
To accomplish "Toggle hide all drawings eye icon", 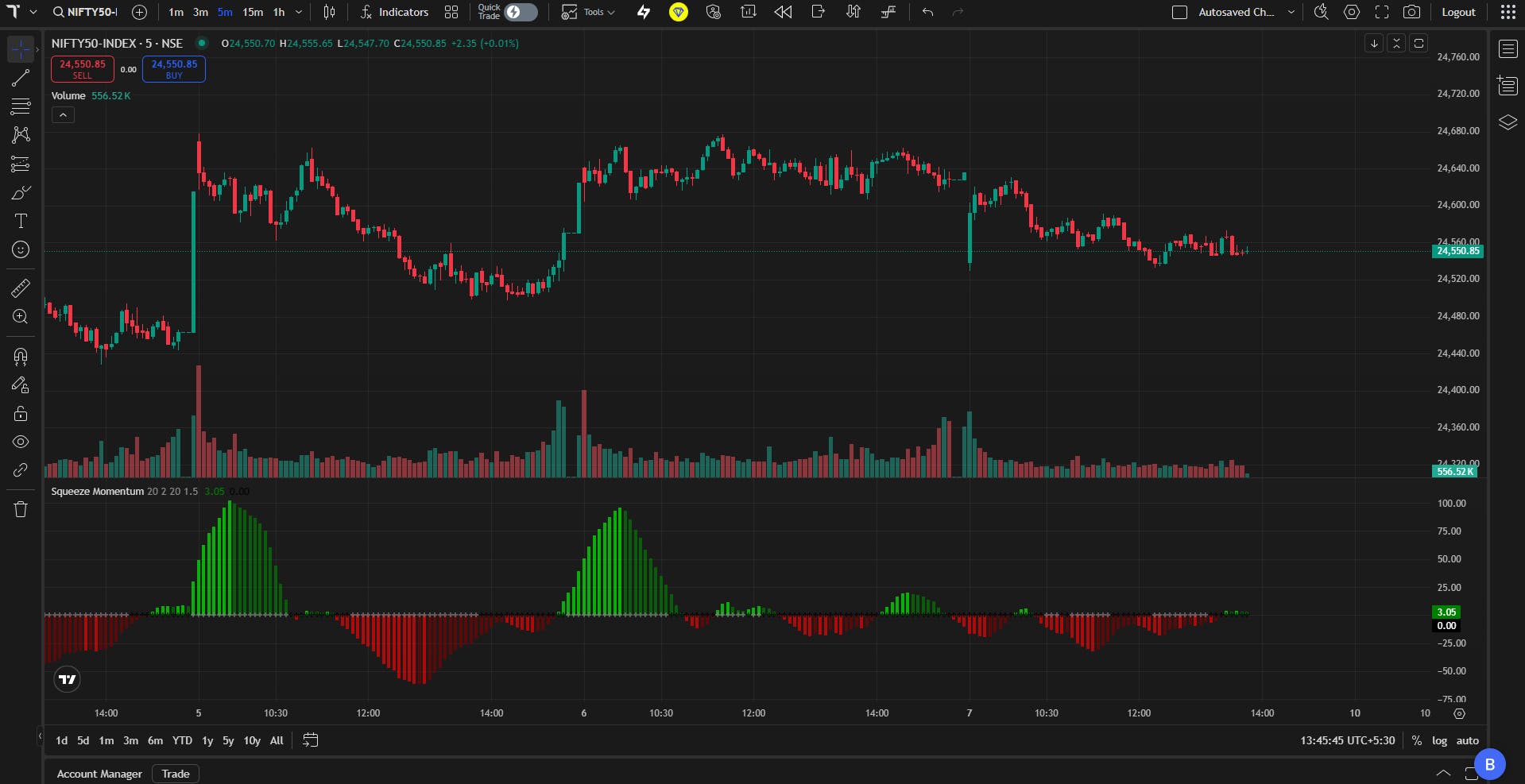I will (x=21, y=442).
